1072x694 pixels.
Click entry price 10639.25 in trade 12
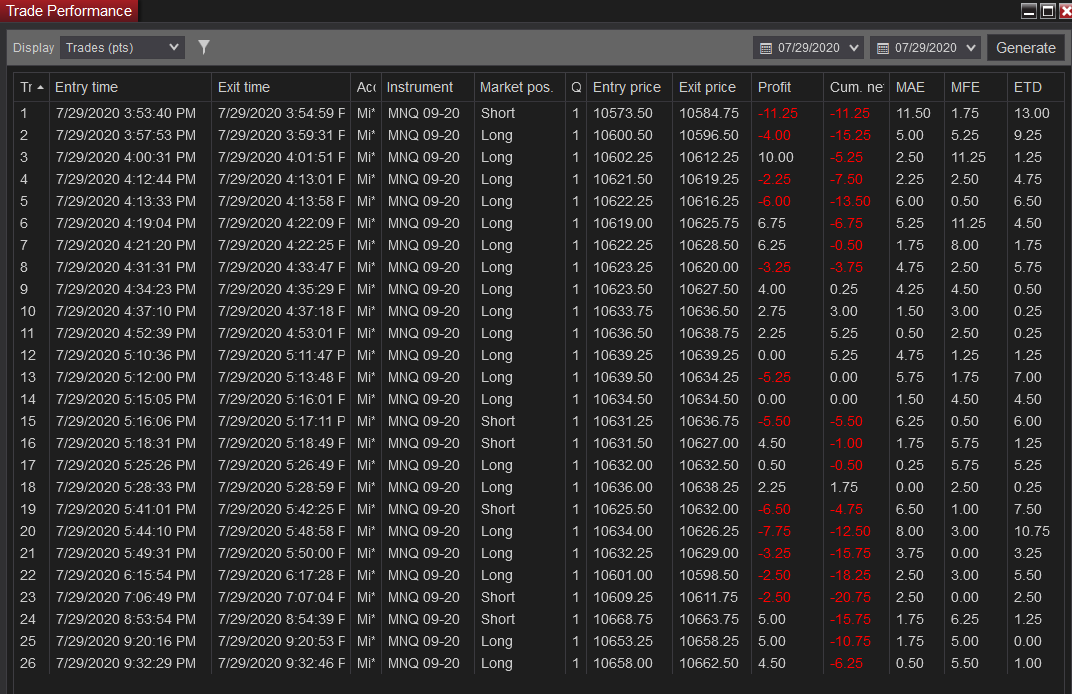(622, 355)
